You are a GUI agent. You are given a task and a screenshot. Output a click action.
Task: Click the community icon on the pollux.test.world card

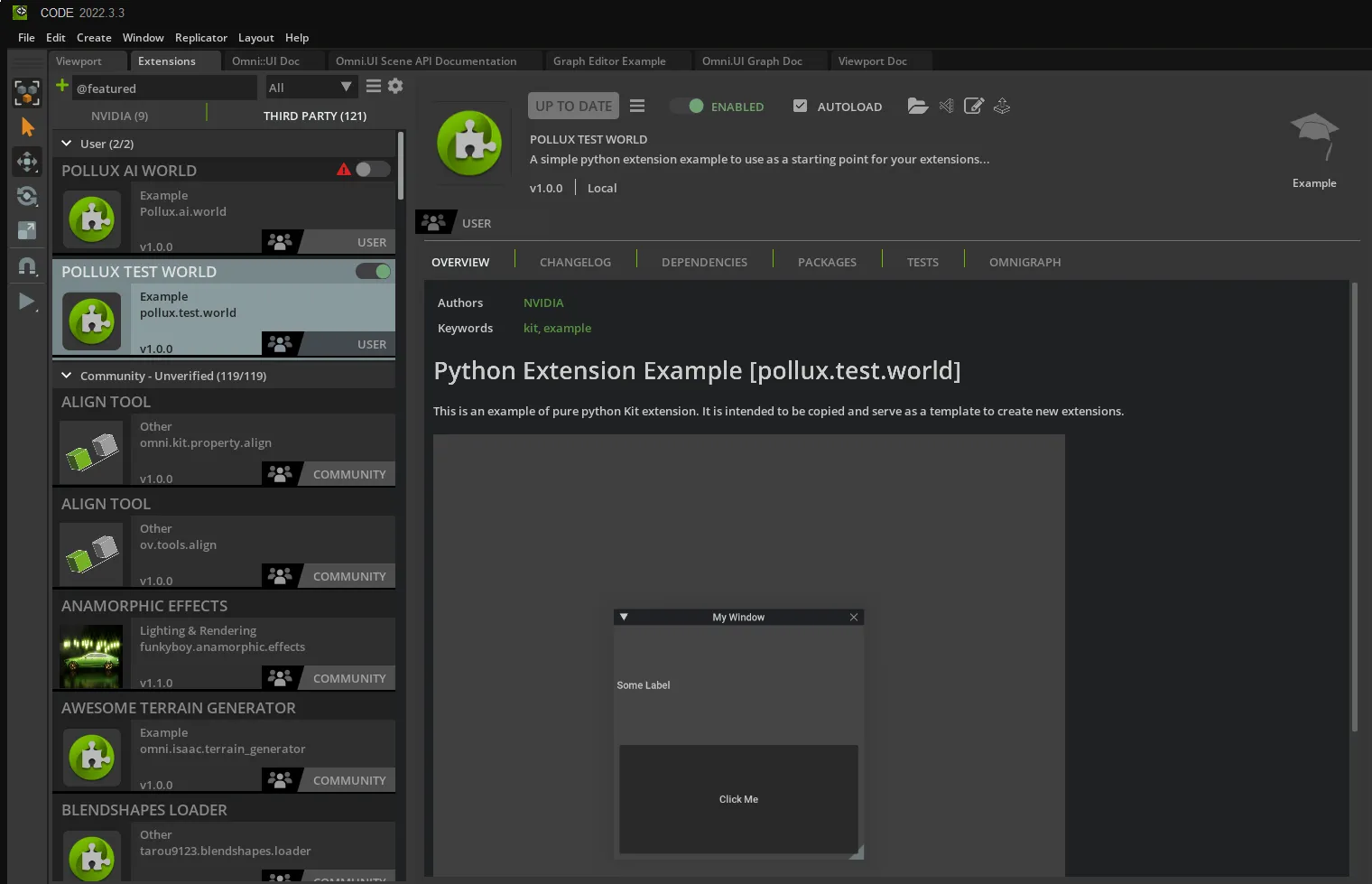tap(281, 344)
